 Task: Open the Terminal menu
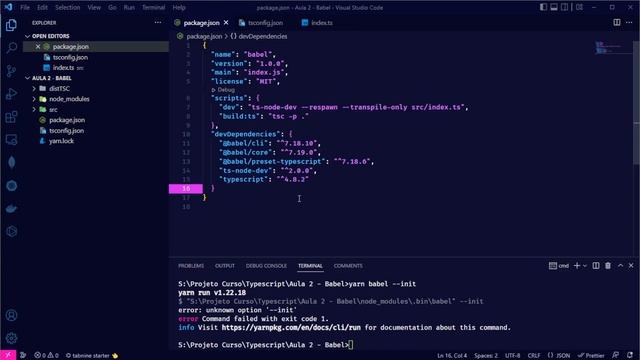tap(153, 7)
